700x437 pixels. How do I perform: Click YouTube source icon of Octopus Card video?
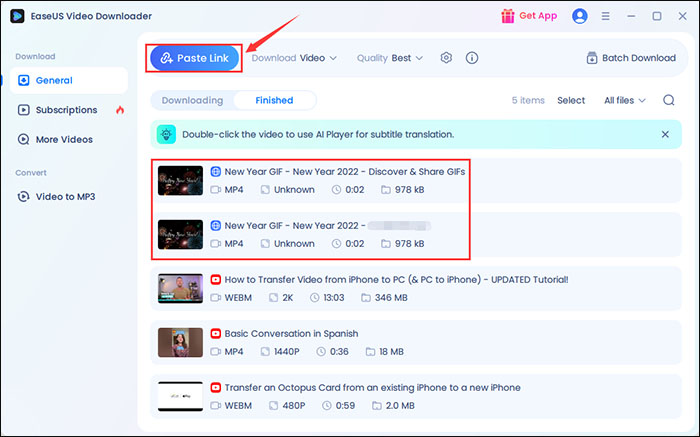point(216,387)
